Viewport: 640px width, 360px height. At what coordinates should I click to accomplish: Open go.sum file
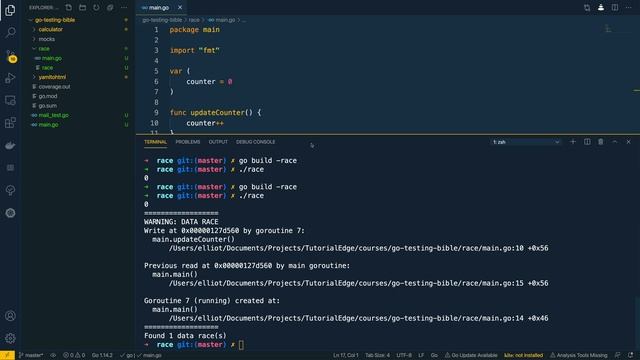pyautogui.click(x=47, y=106)
